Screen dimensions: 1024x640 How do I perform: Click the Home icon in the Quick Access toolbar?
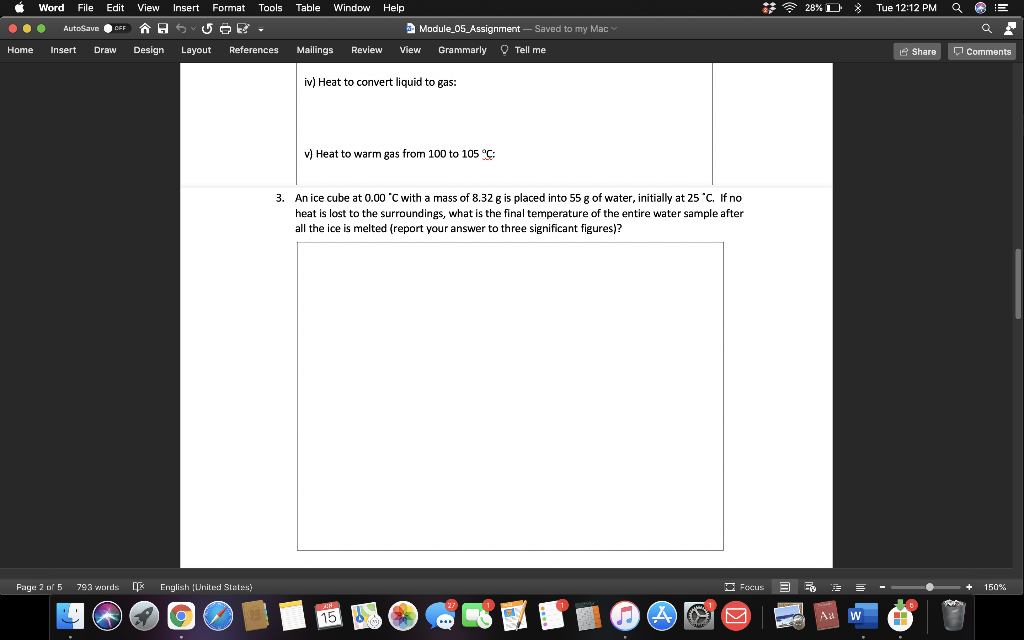click(x=145, y=29)
